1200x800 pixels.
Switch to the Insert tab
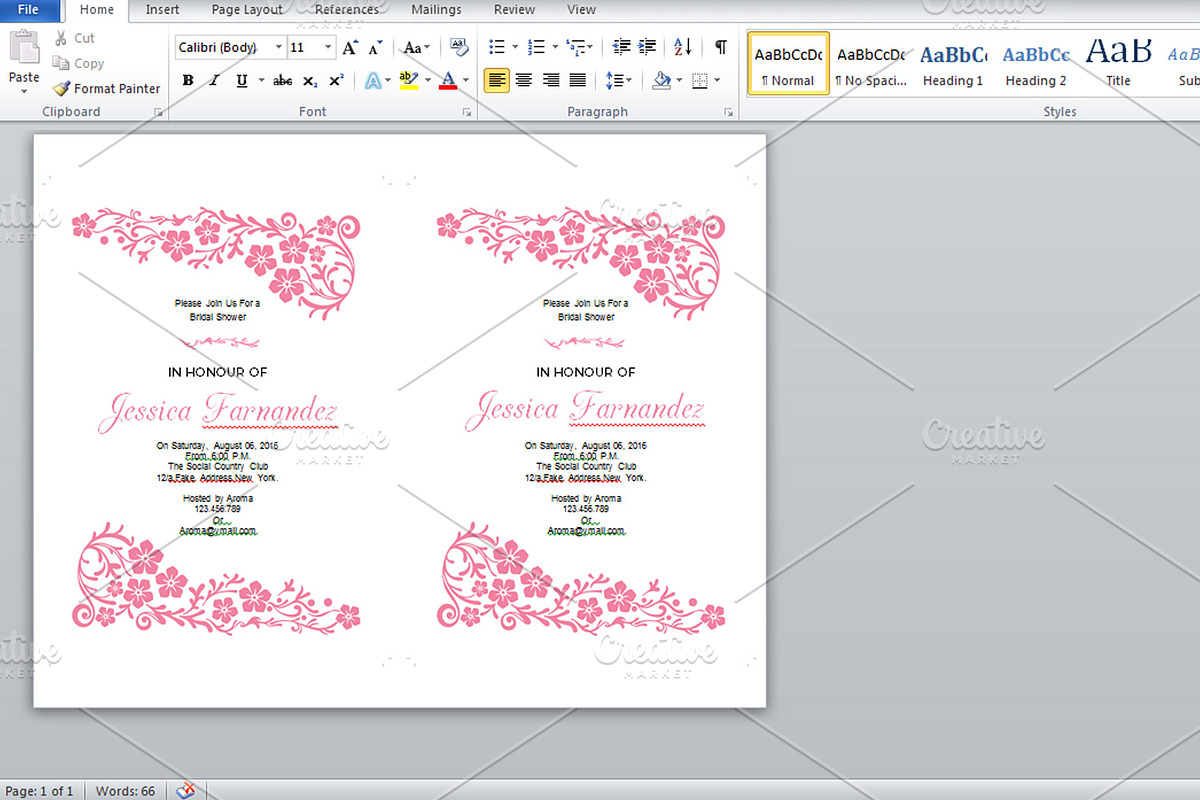tap(163, 10)
